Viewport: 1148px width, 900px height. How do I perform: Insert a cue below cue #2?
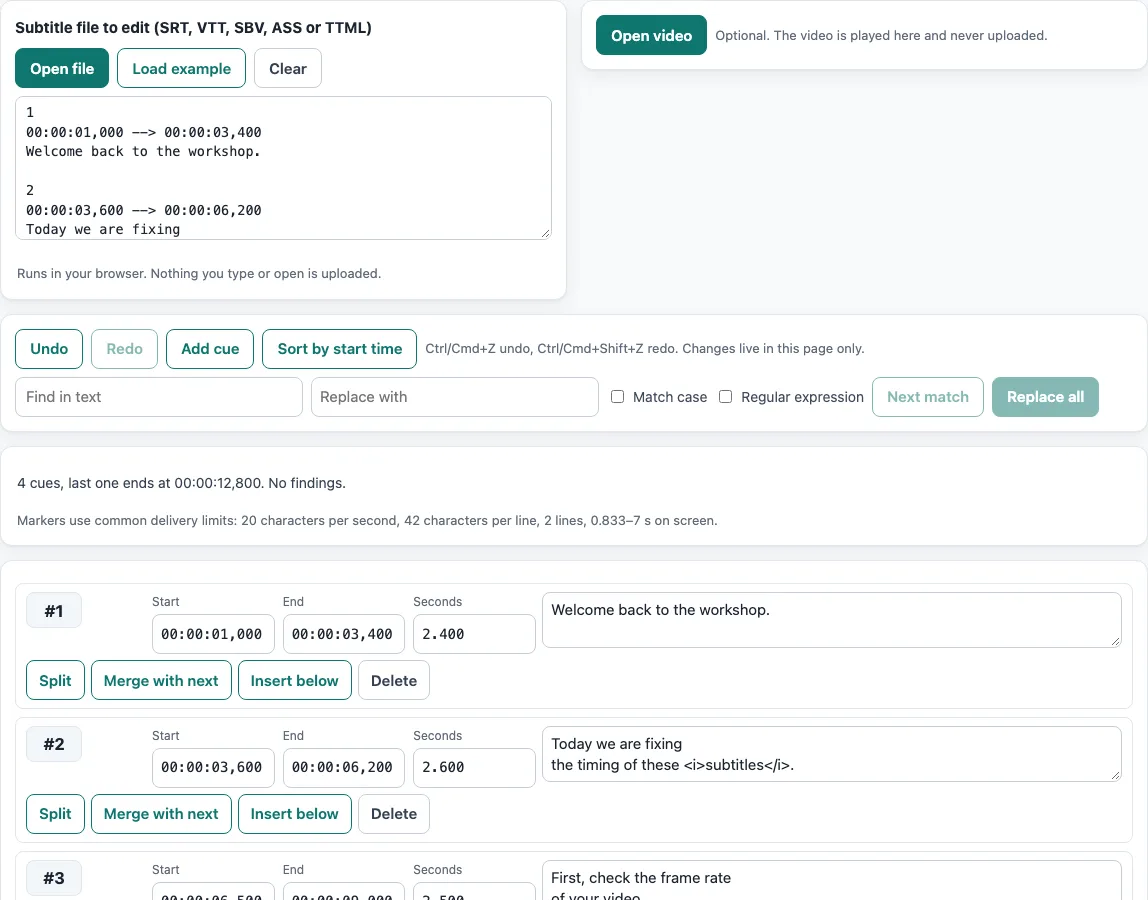[x=294, y=814]
